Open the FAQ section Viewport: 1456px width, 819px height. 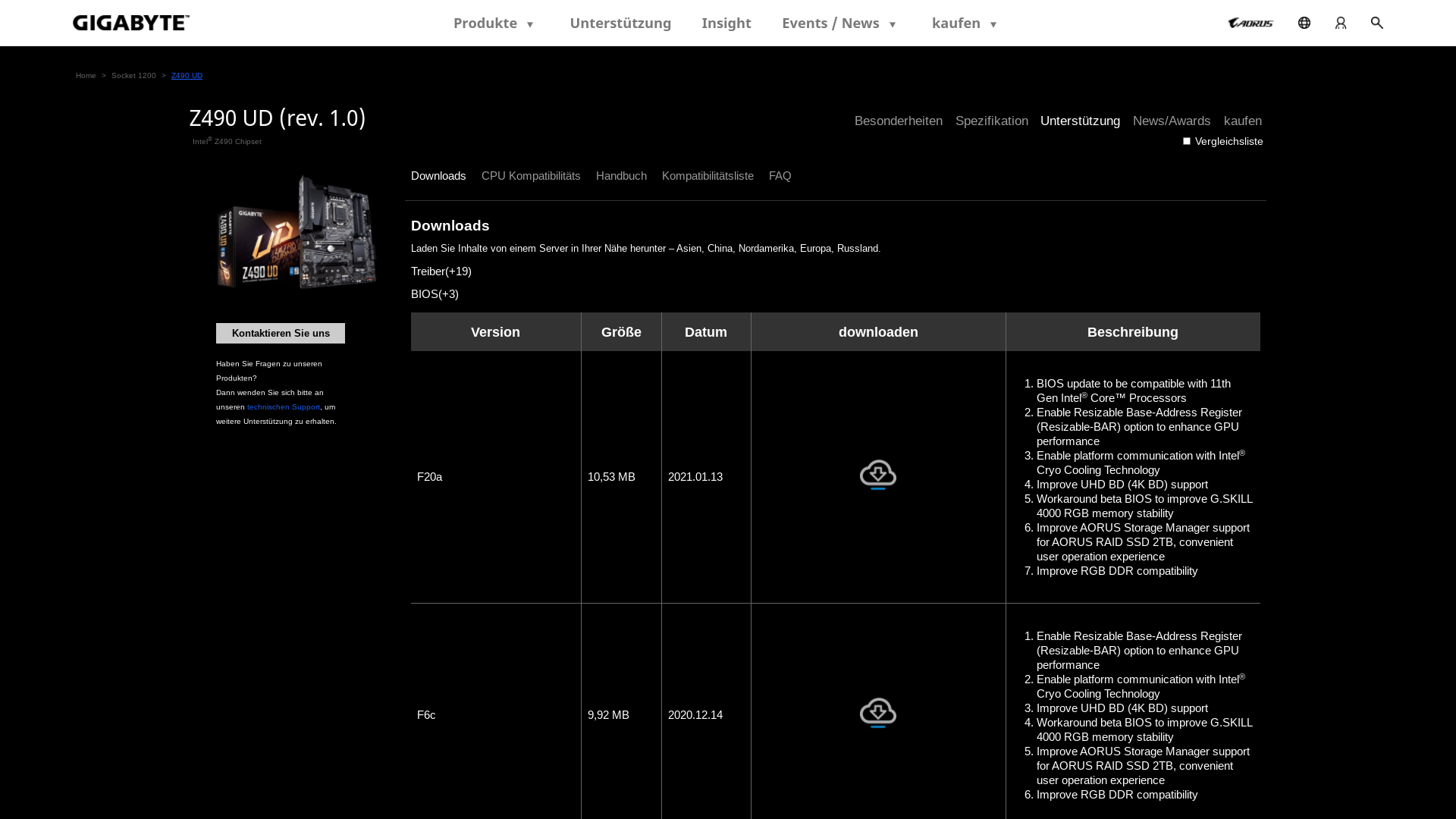click(780, 176)
